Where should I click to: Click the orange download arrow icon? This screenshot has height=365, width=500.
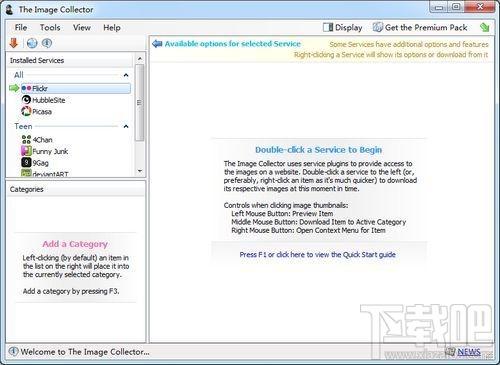[x=14, y=43]
